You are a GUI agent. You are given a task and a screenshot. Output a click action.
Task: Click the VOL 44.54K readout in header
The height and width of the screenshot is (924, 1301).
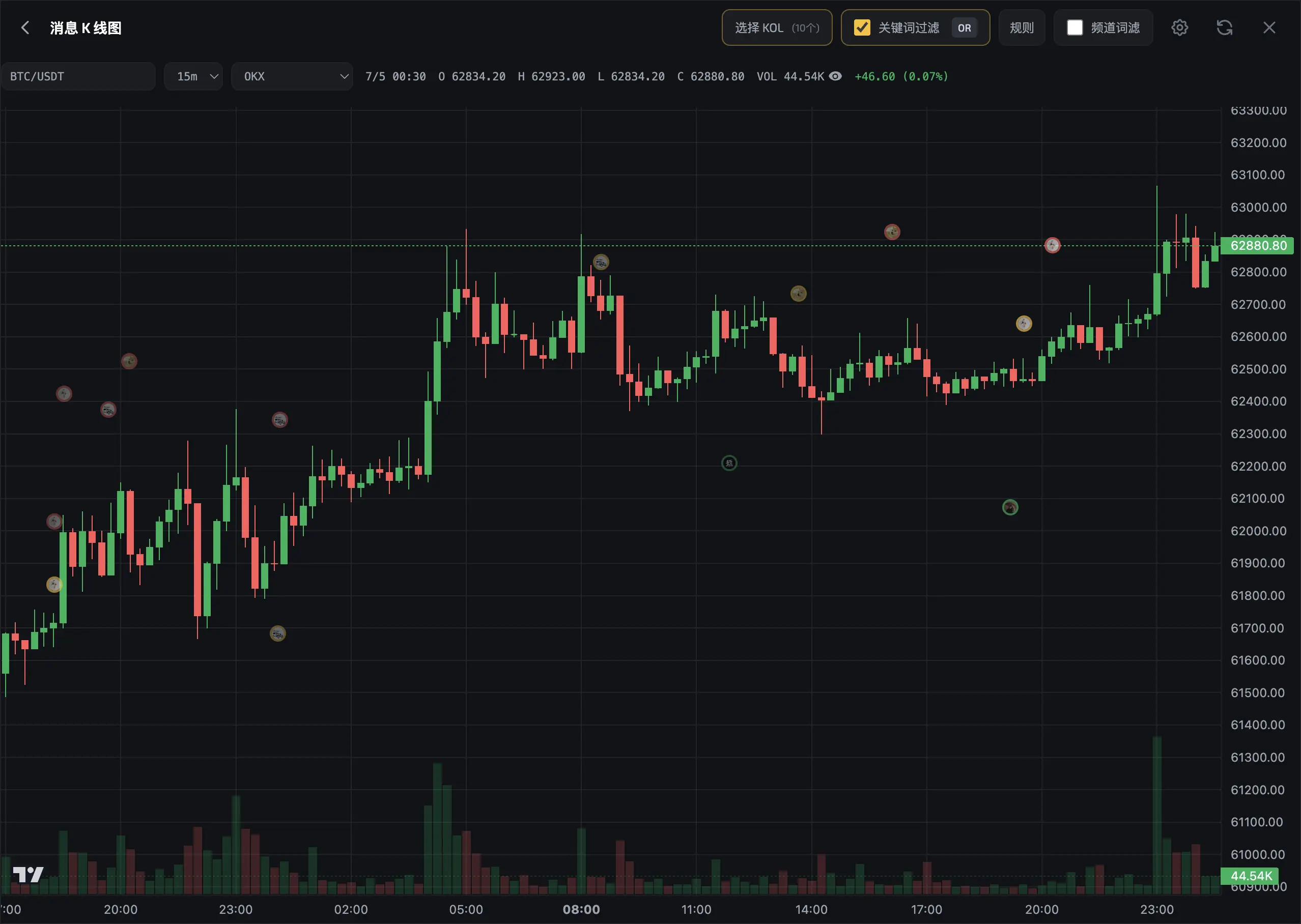click(x=790, y=76)
